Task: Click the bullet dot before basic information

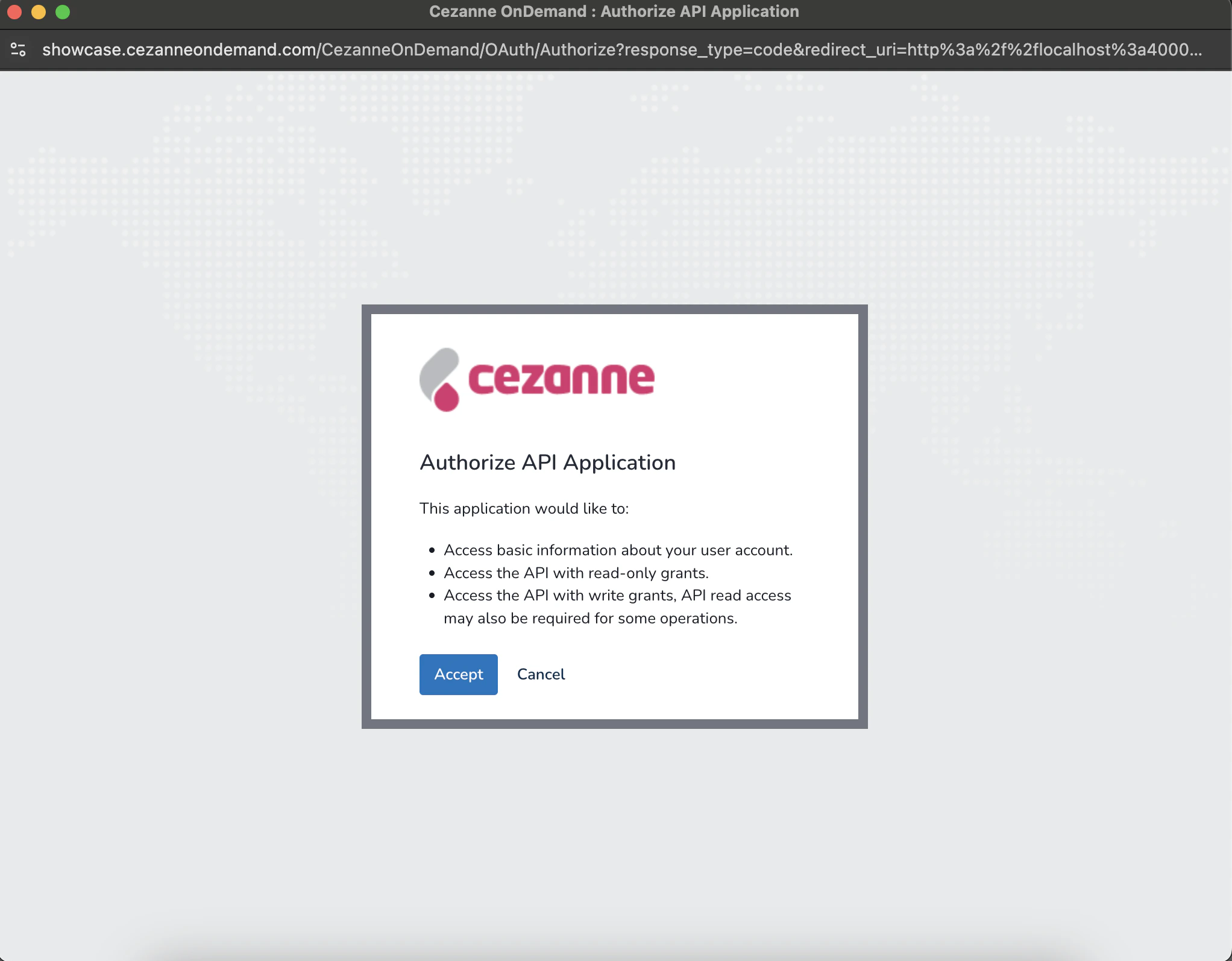Action: [432, 550]
